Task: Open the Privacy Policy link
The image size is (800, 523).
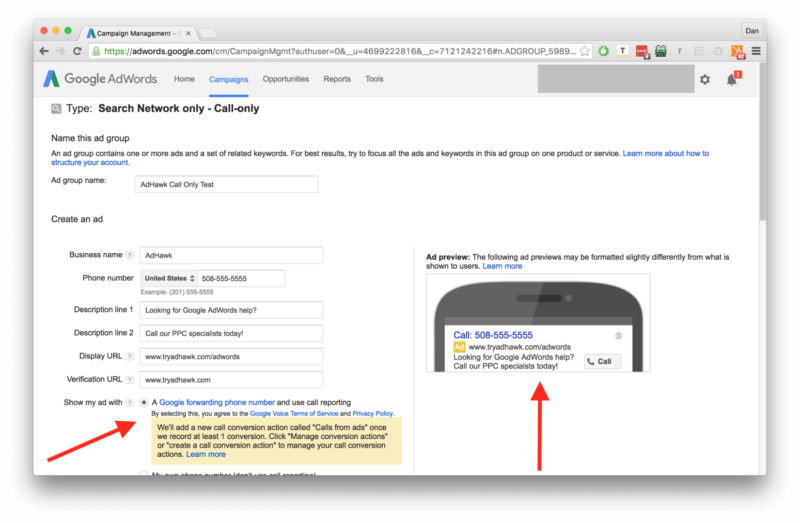Action: 372,413
